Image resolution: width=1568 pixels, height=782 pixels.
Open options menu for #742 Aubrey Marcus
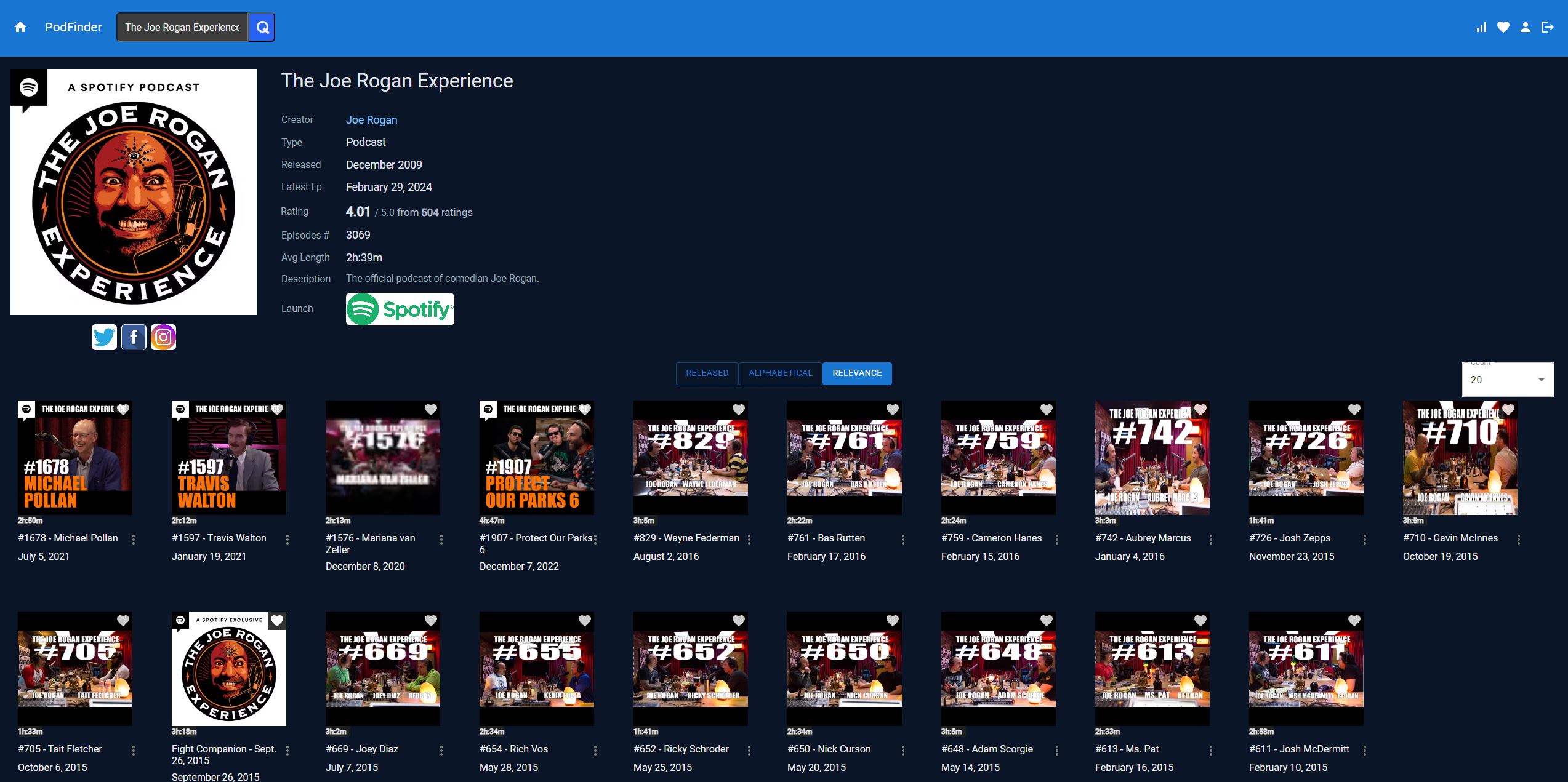(x=1211, y=540)
